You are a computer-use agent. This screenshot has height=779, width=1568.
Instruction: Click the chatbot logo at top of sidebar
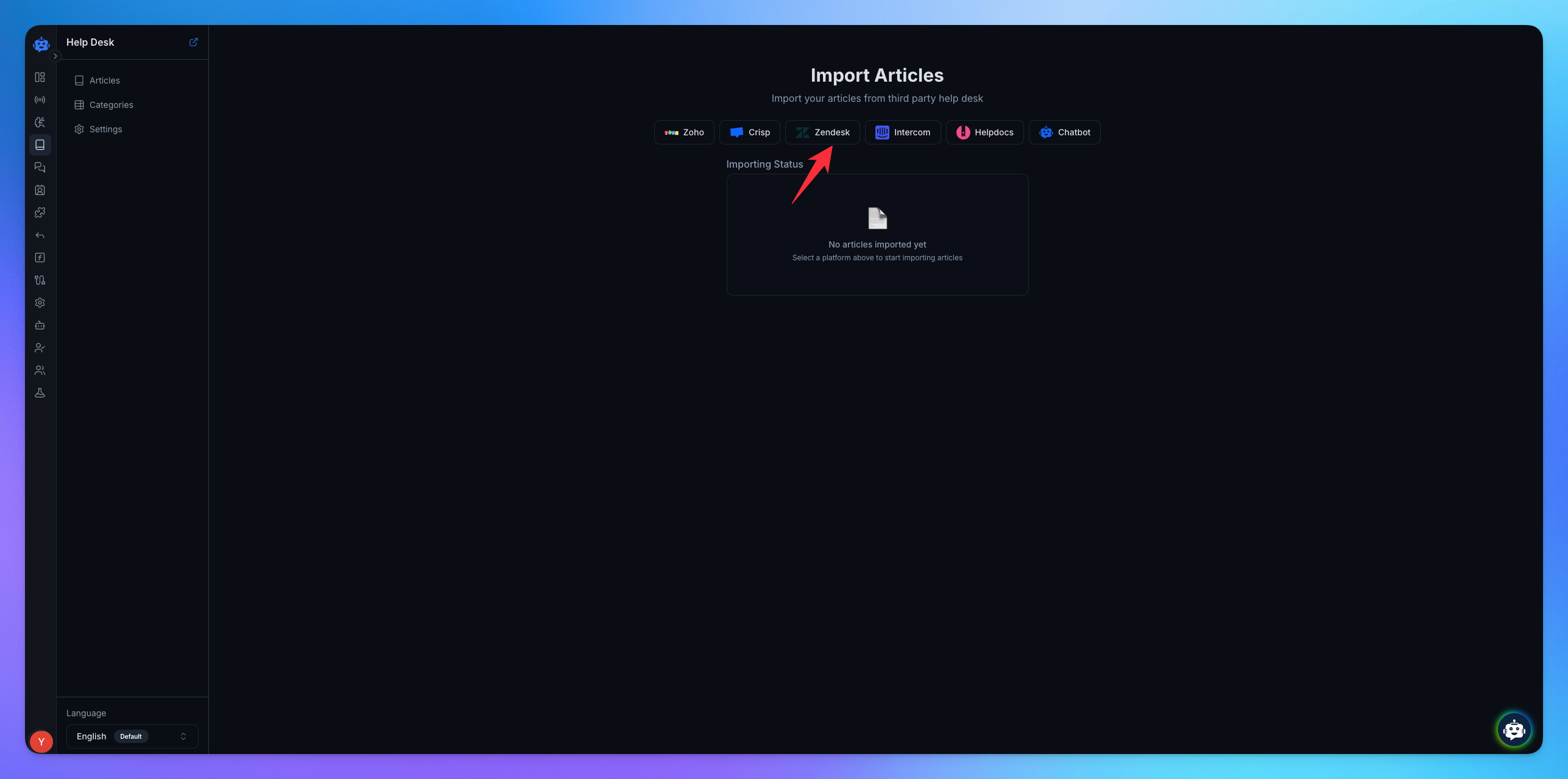click(x=41, y=44)
